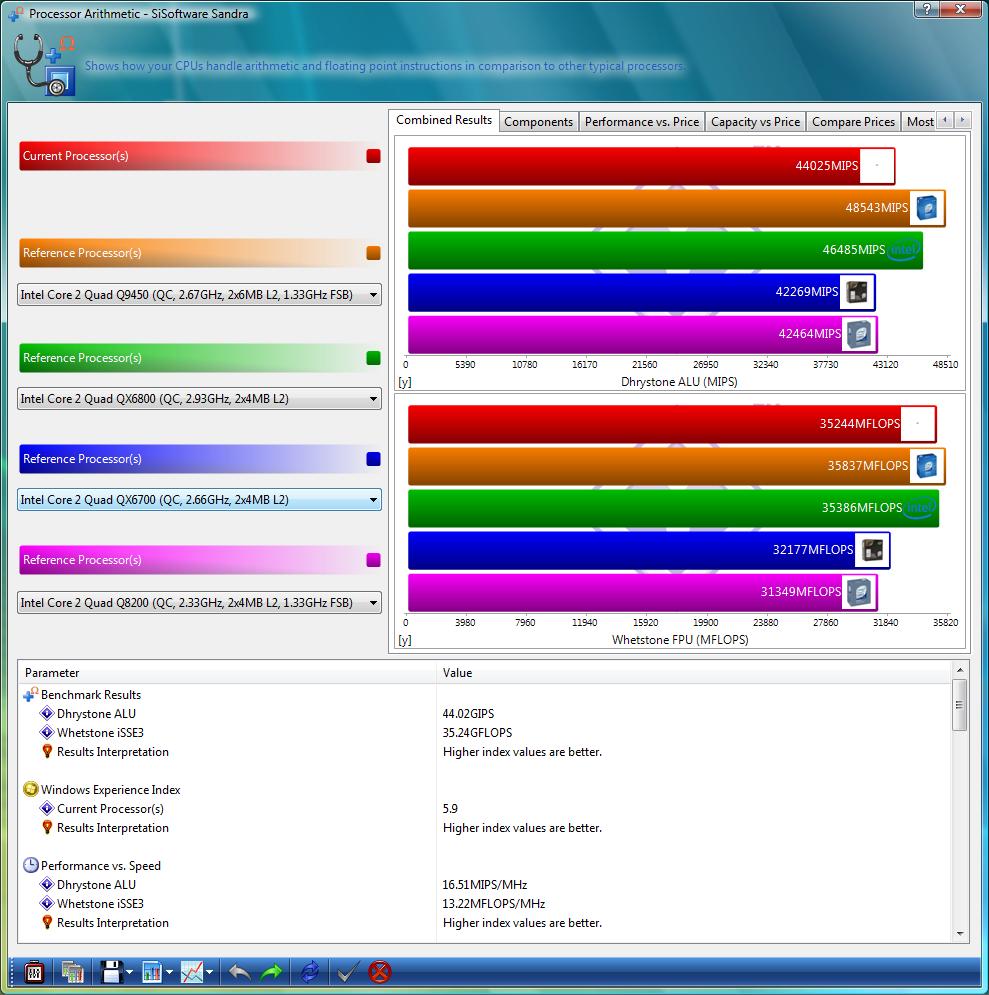Open the Performance vs. Price tab
This screenshot has height=995, width=989.
pyautogui.click(x=642, y=122)
